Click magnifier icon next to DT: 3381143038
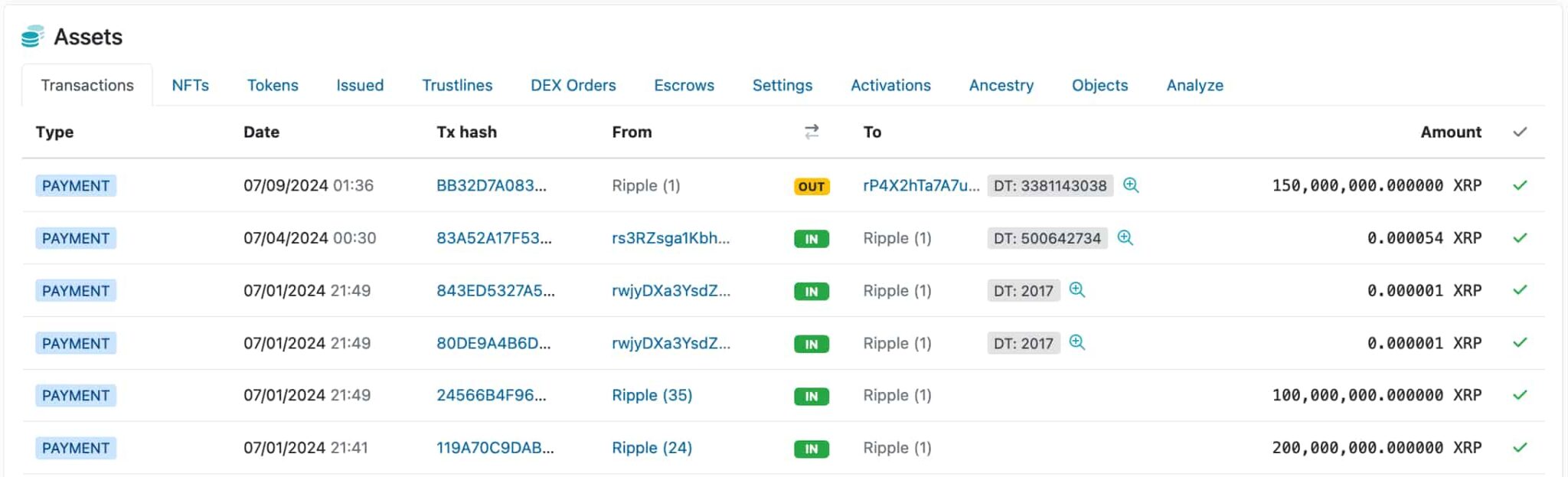Viewport: 1568px width, 477px height. [x=1131, y=185]
